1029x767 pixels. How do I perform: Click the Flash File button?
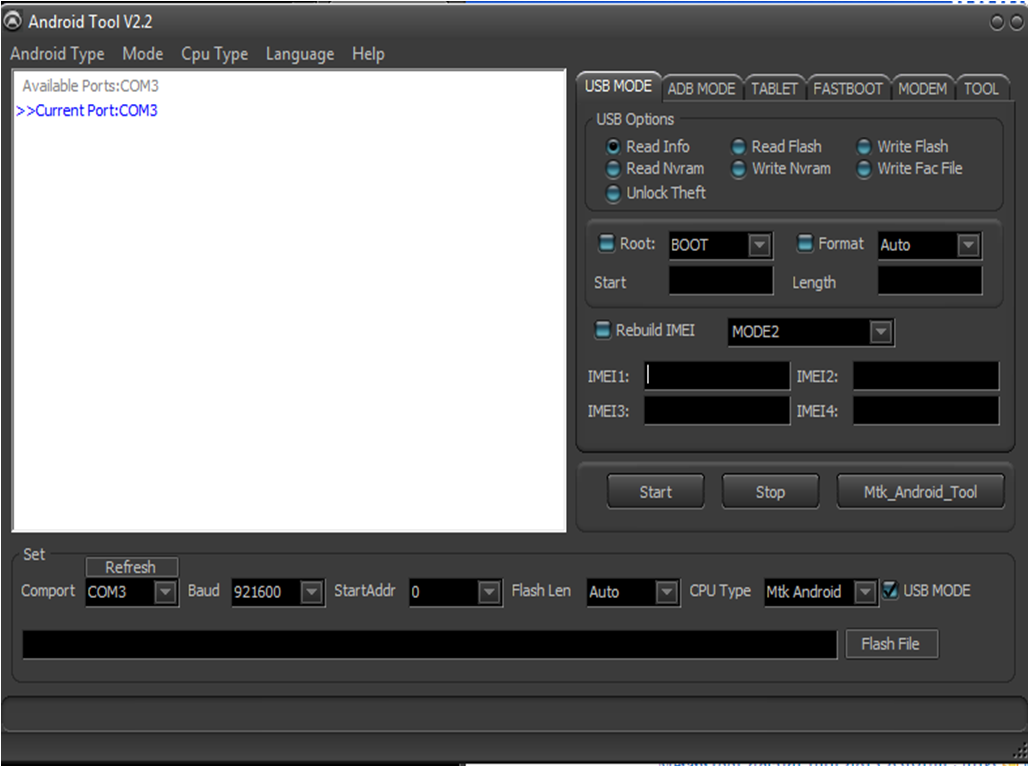coord(891,644)
